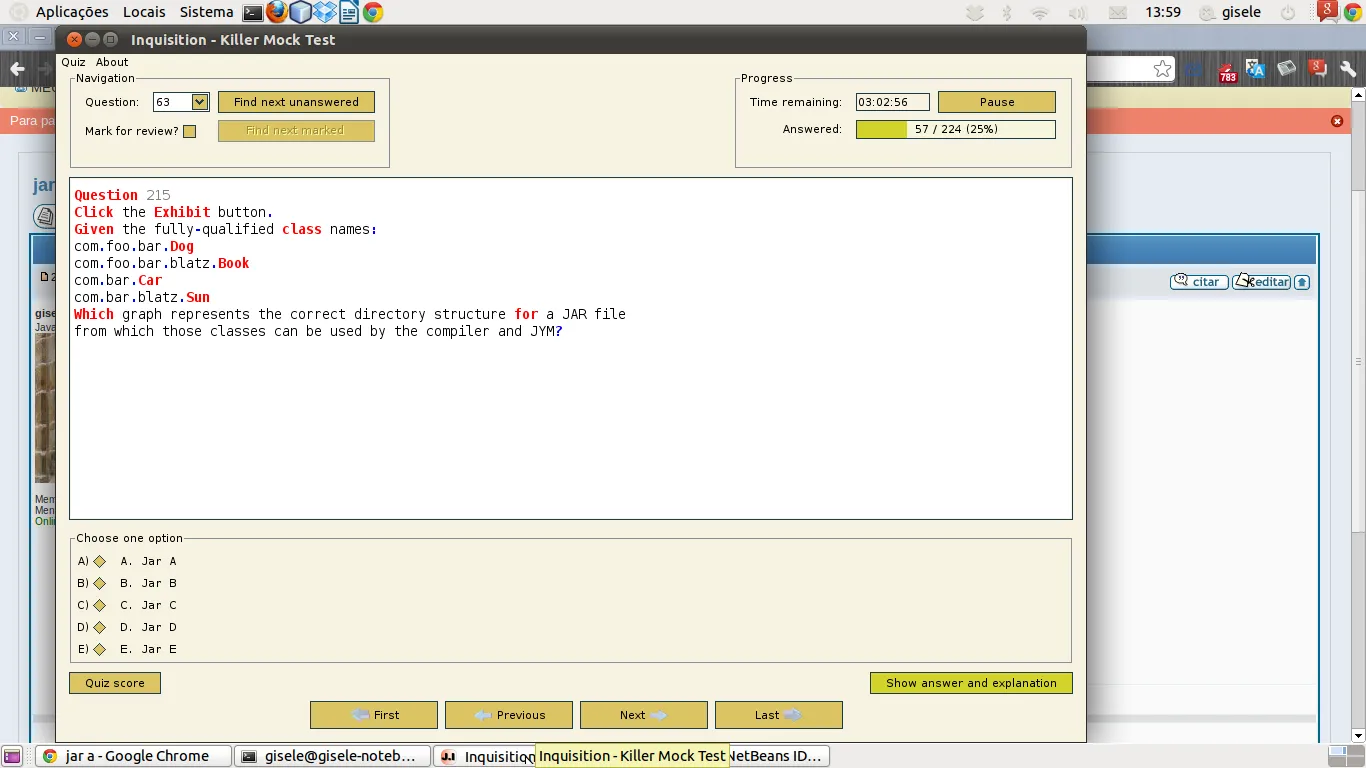The height and width of the screenshot is (768, 1366).
Task: Click the text 'com.foo.bar.blatz.Book'
Action: pos(162,263)
